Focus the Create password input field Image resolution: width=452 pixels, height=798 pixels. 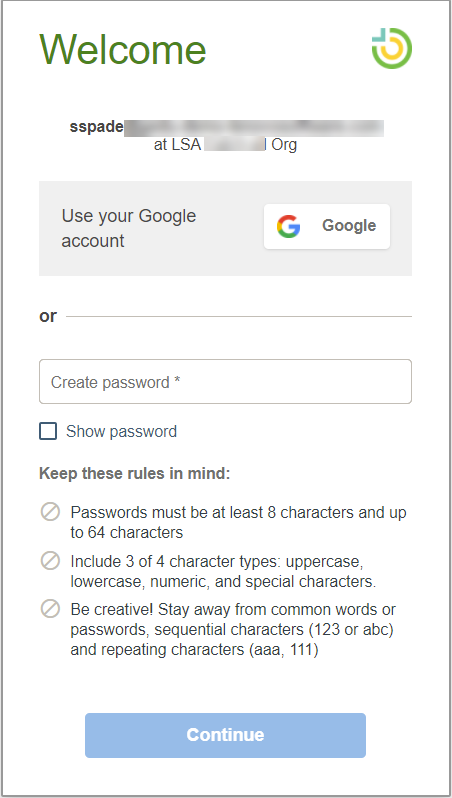[225, 382]
